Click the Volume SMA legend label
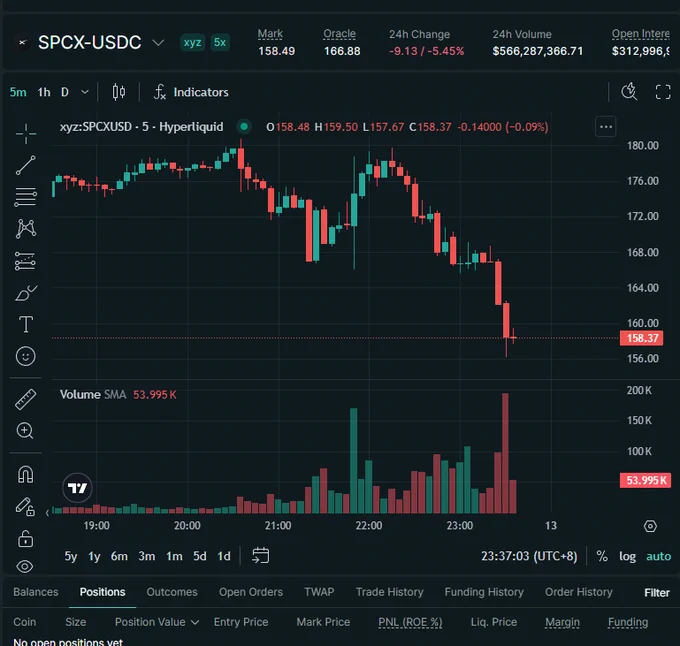Screen dimensions: 680x646 click(93, 395)
